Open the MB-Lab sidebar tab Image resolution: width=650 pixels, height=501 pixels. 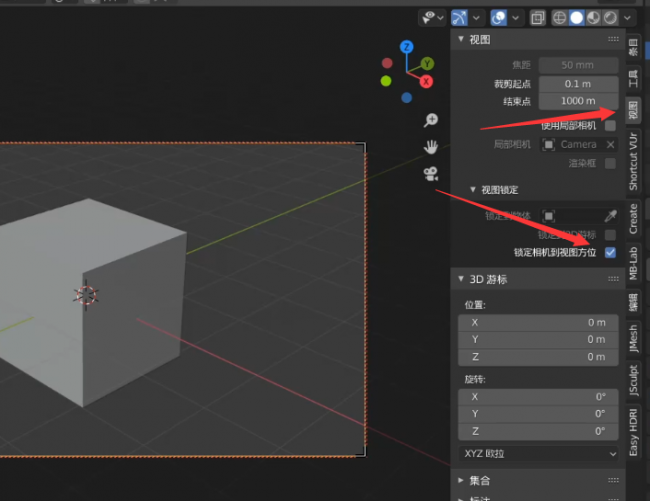tap(633, 263)
